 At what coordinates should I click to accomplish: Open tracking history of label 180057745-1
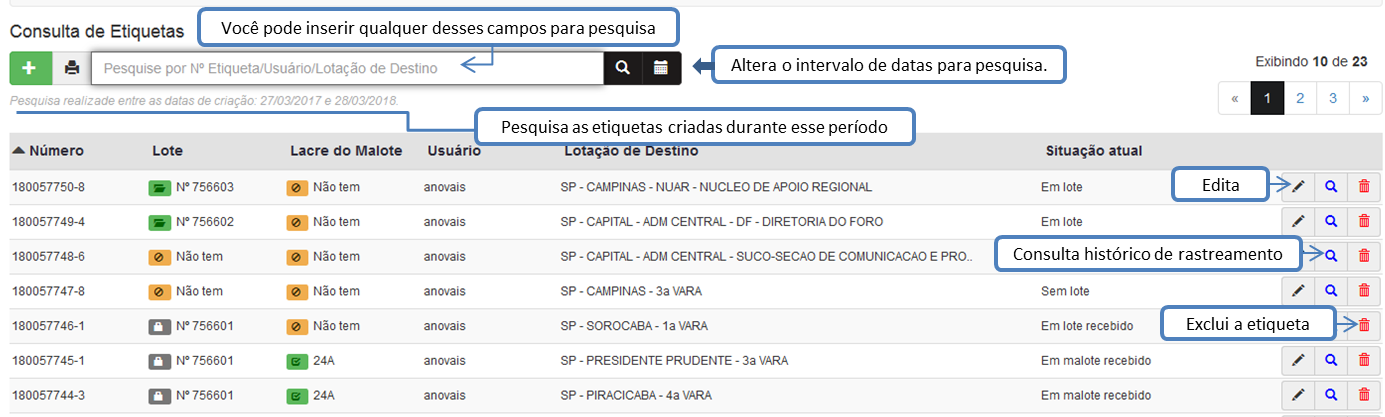[x=1331, y=360]
